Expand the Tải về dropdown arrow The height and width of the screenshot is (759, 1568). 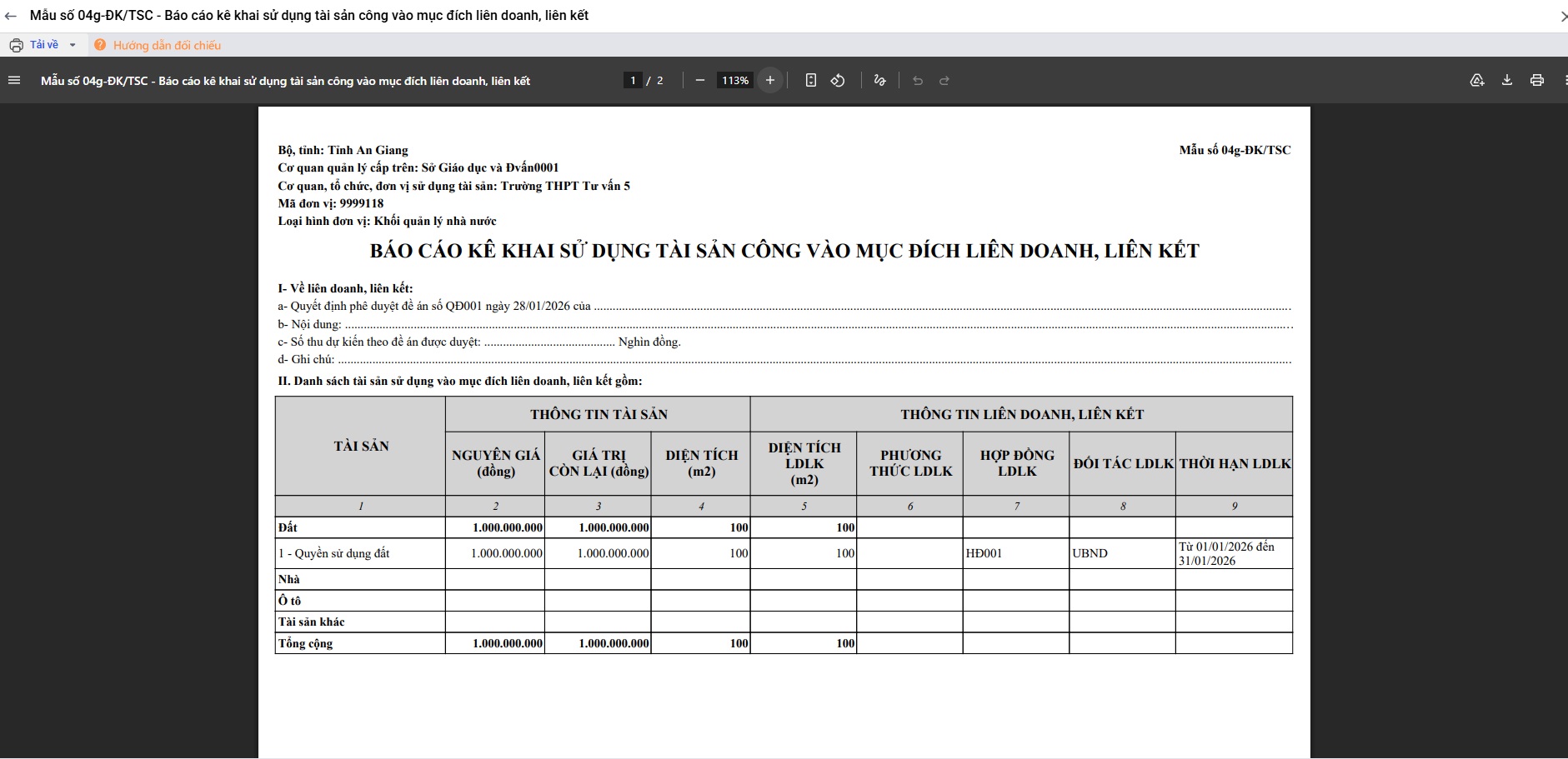[73, 45]
